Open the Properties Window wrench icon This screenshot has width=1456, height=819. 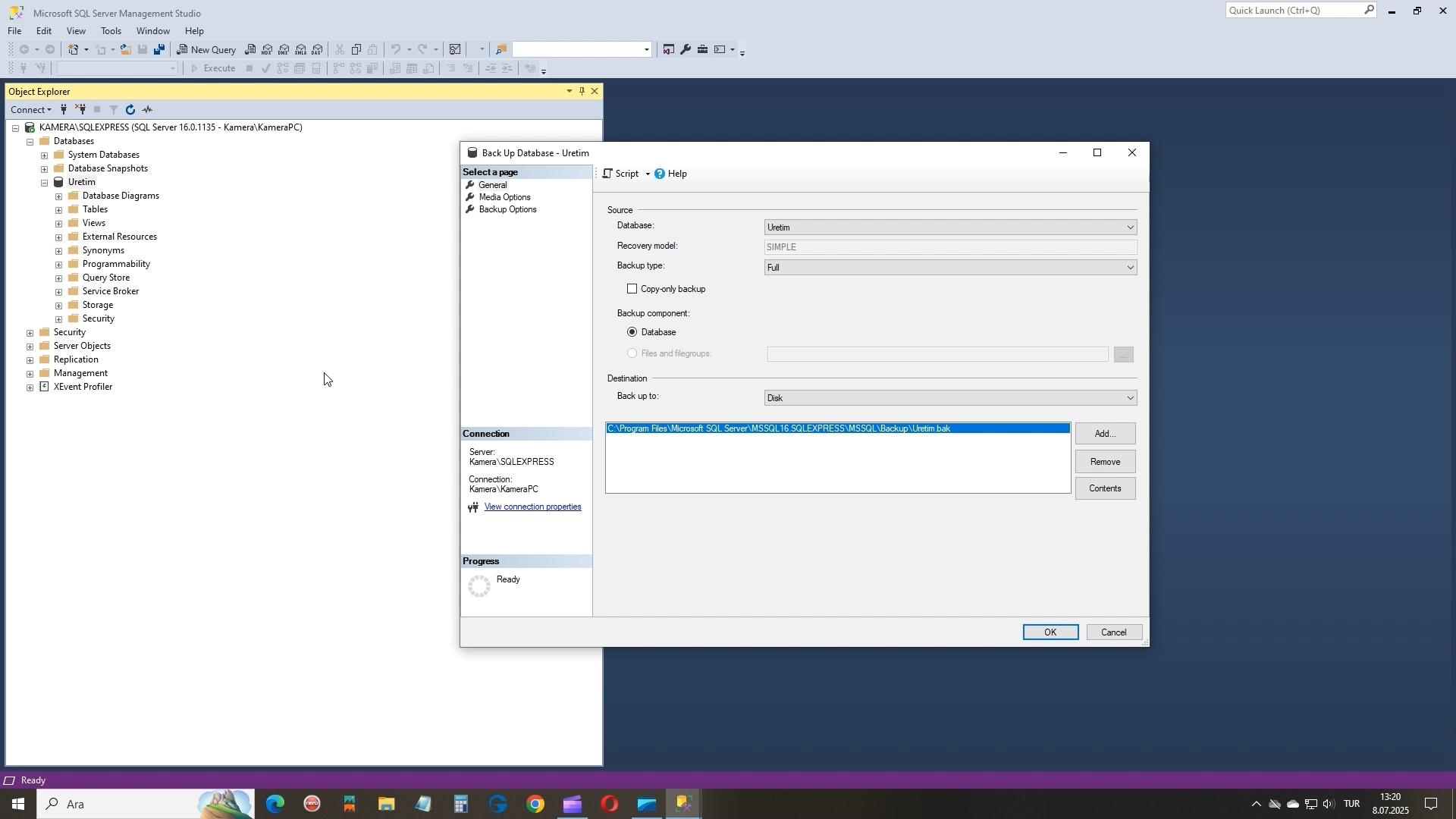pyautogui.click(x=686, y=49)
